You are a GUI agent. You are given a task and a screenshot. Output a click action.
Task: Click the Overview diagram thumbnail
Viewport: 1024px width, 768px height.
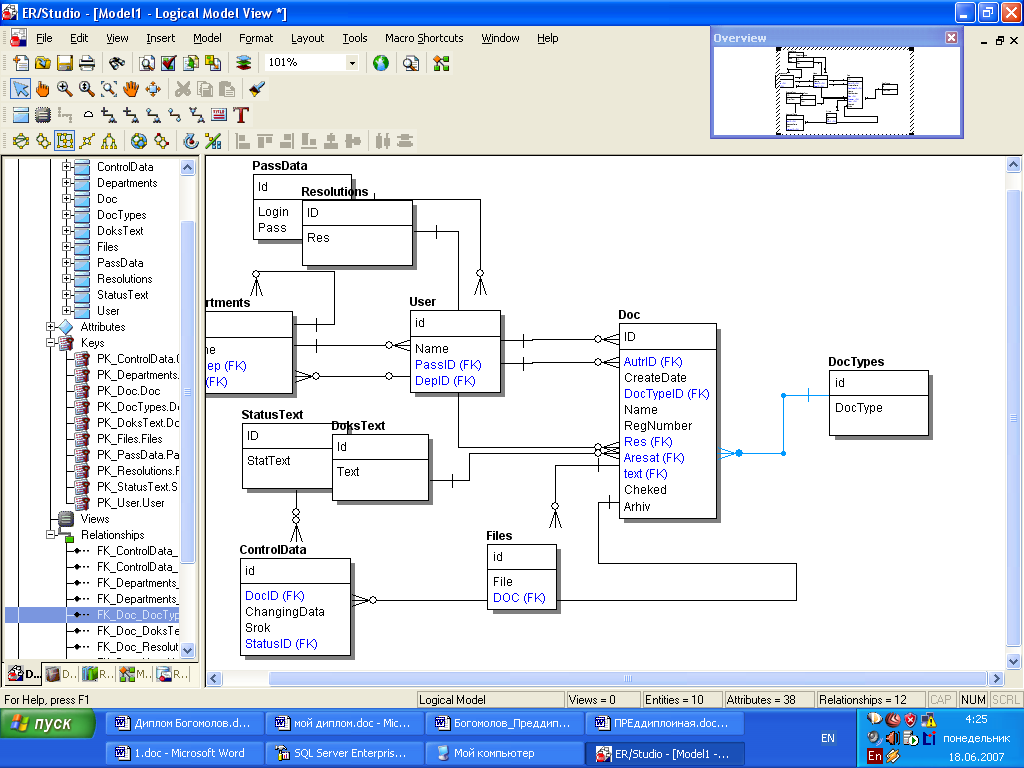[844, 91]
